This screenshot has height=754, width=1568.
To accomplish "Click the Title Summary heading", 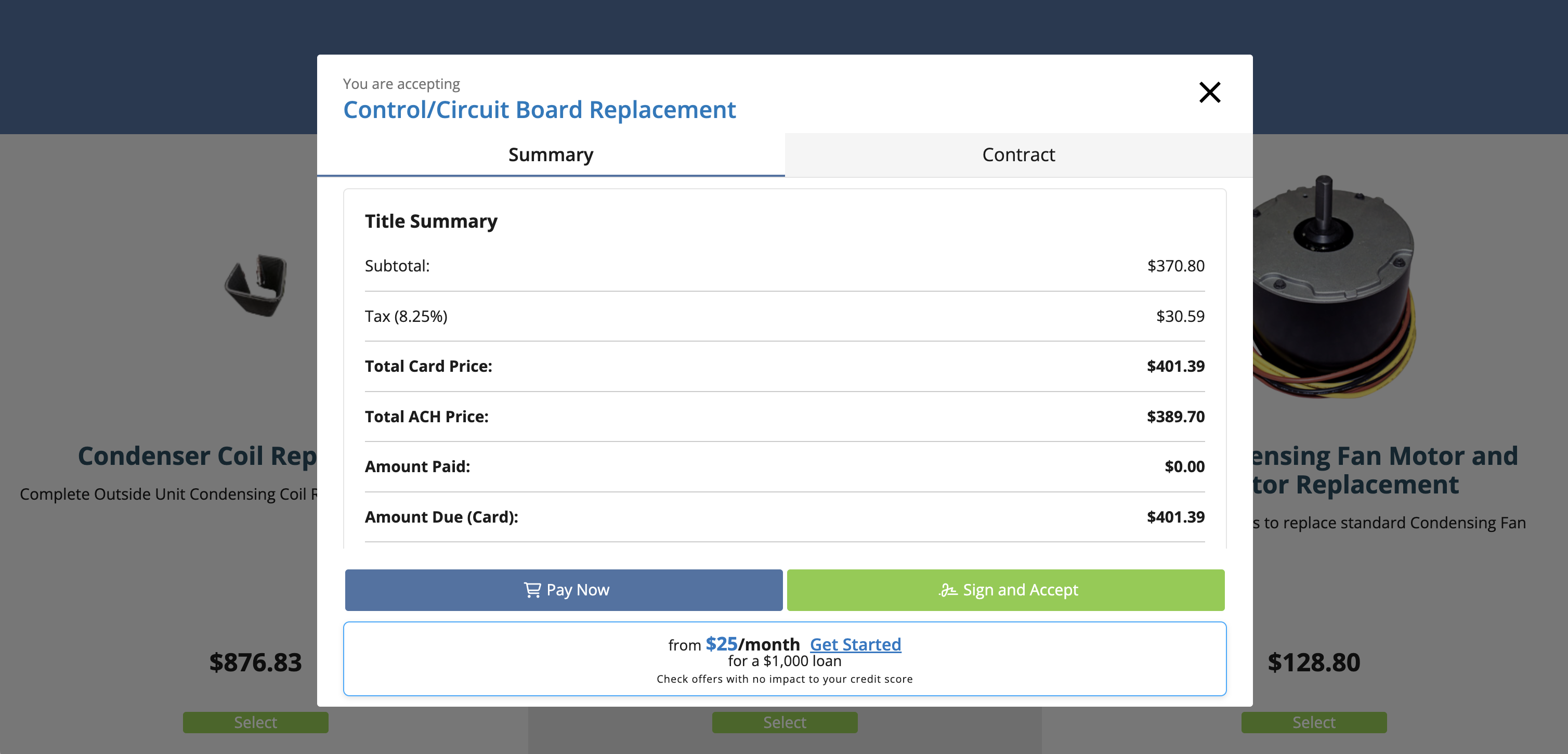I will point(431,221).
